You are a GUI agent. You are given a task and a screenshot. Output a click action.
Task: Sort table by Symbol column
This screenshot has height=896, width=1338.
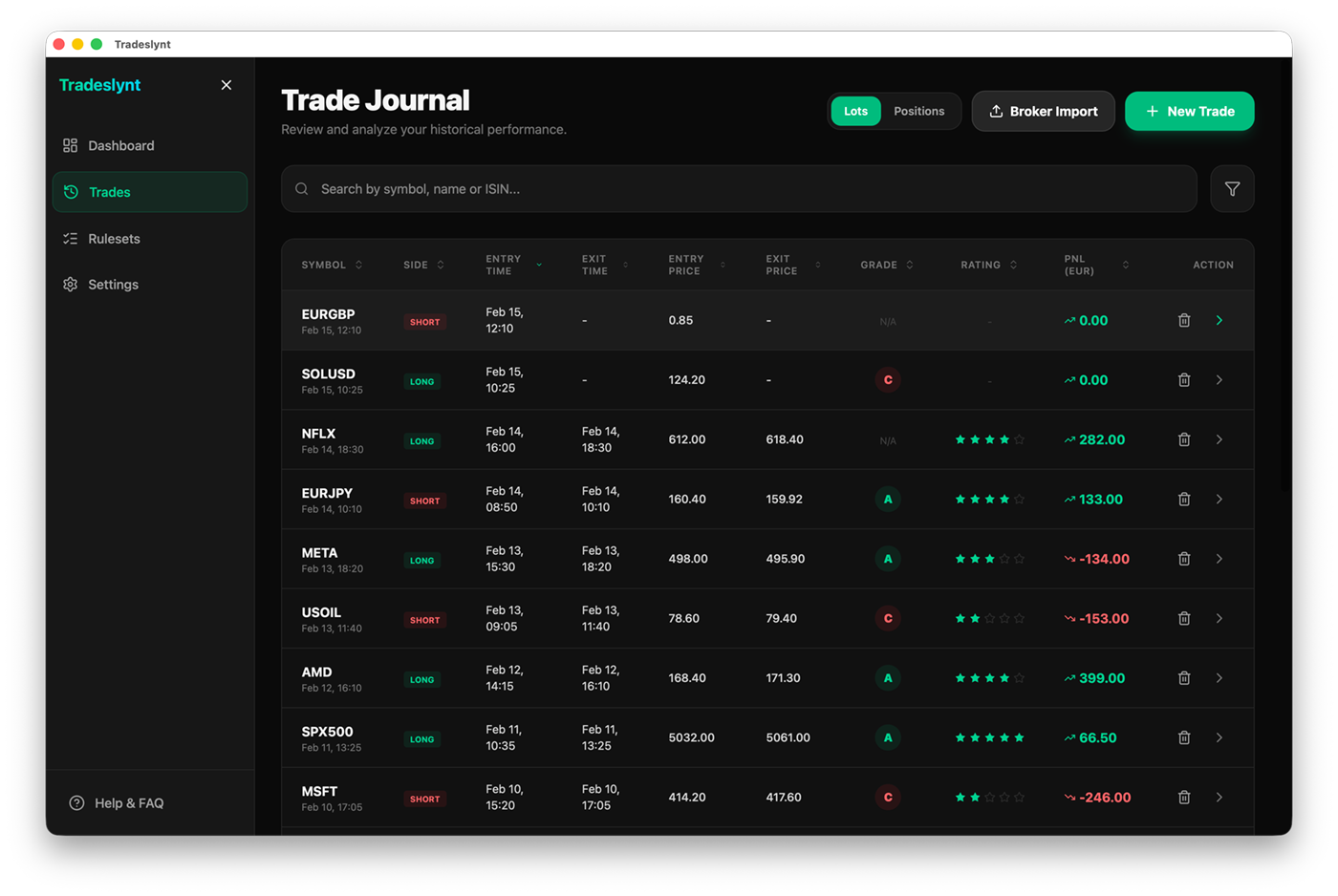point(332,265)
